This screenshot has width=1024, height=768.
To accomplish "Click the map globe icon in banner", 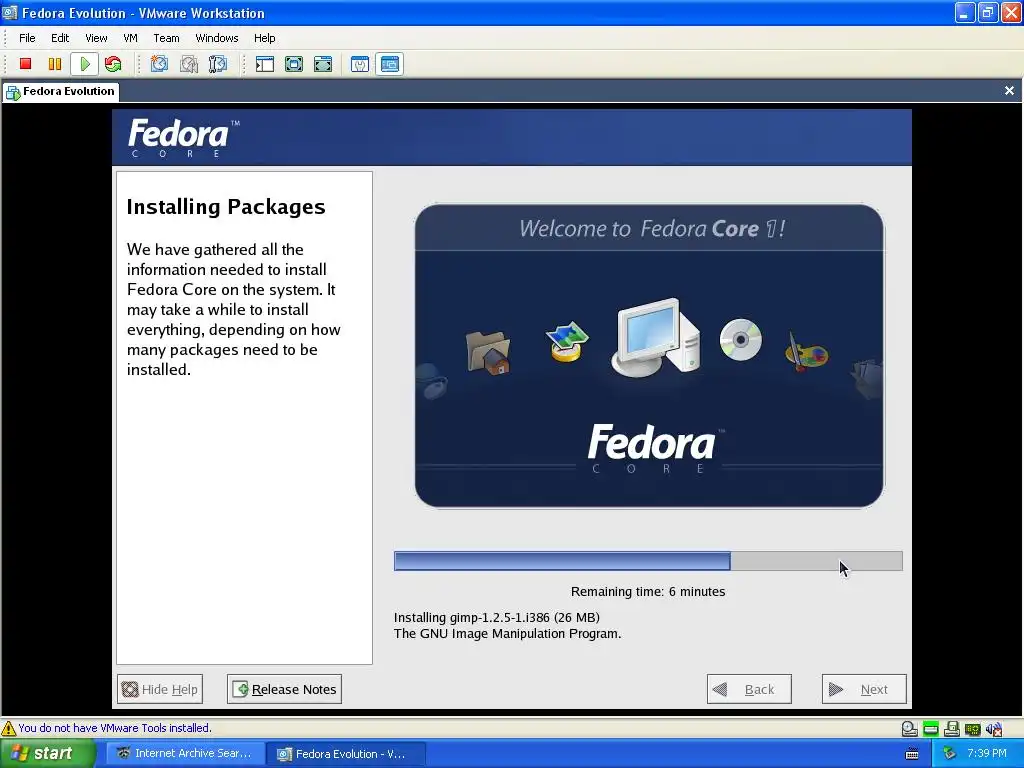I will (567, 341).
